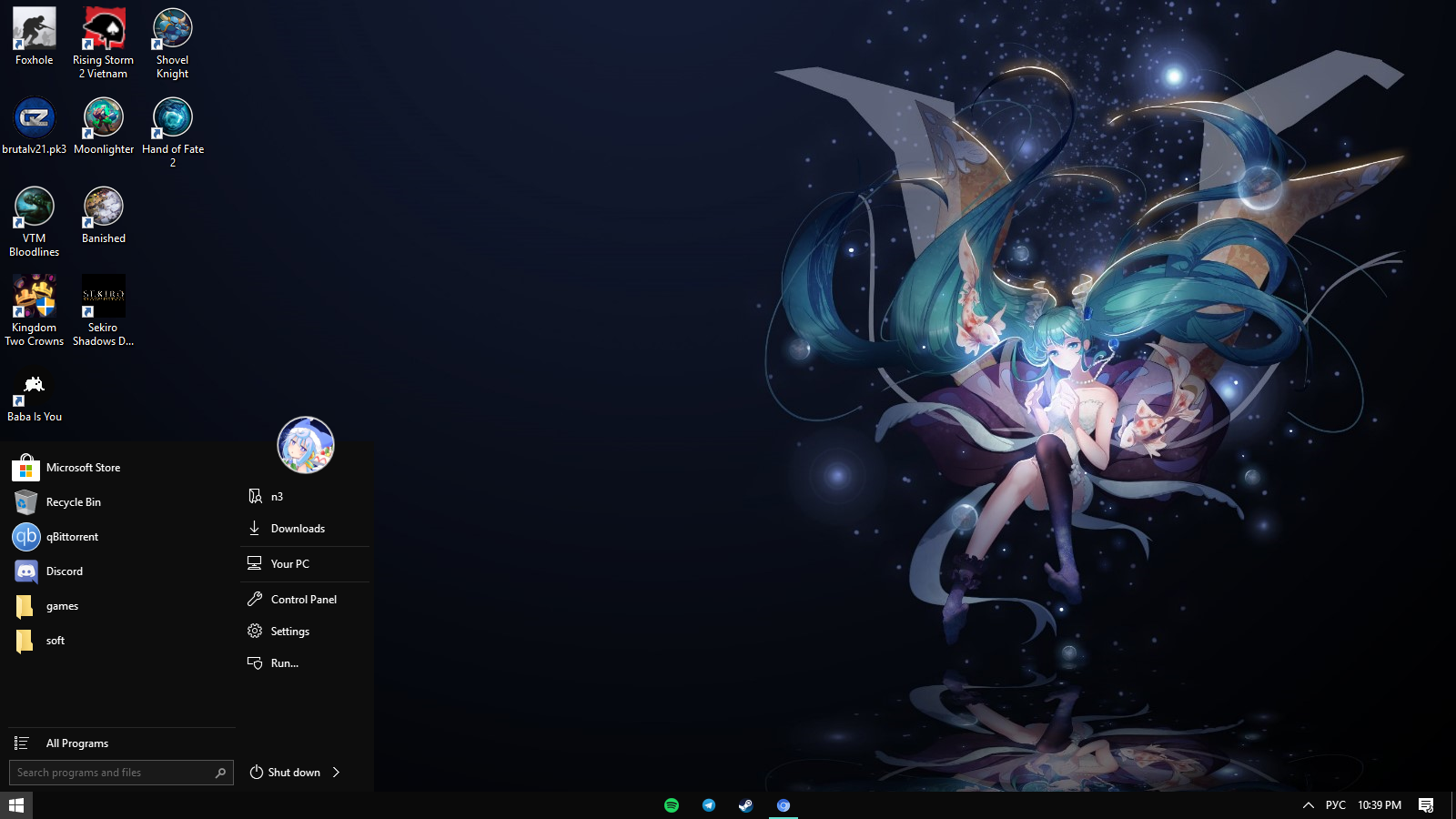Open the Shovel Knight desktop icon
The image size is (1456, 819).
172,43
